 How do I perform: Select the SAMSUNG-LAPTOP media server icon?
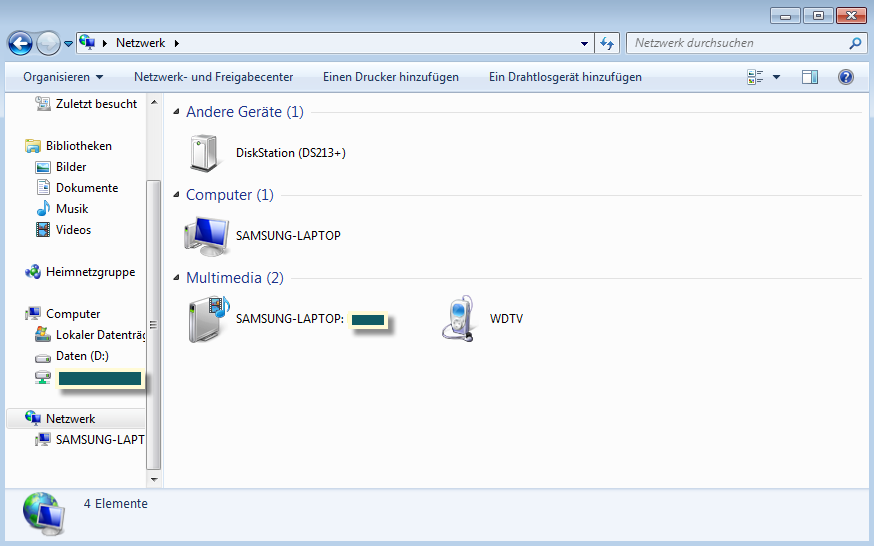point(208,319)
